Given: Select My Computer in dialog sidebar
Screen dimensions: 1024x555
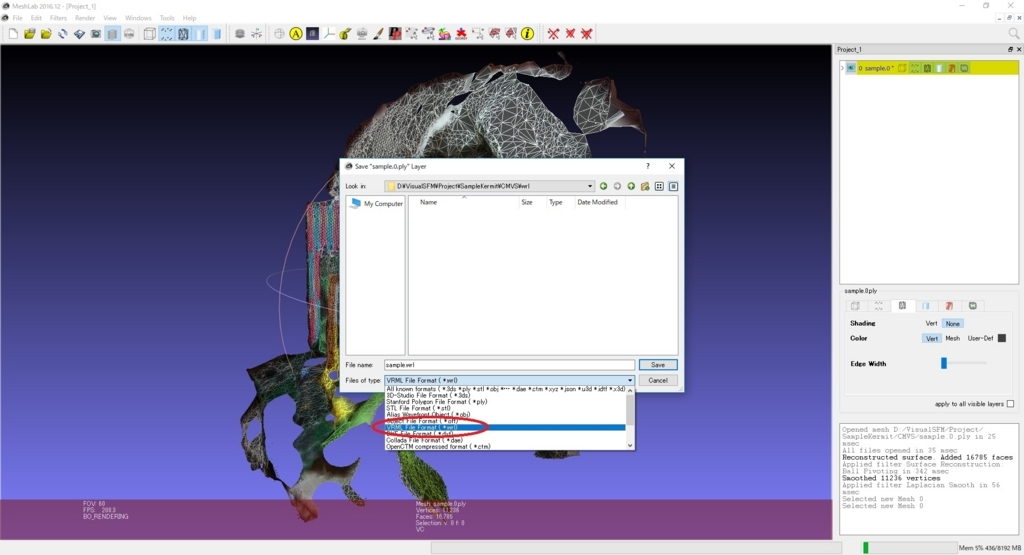Looking at the screenshot, I should pyautogui.click(x=376, y=204).
